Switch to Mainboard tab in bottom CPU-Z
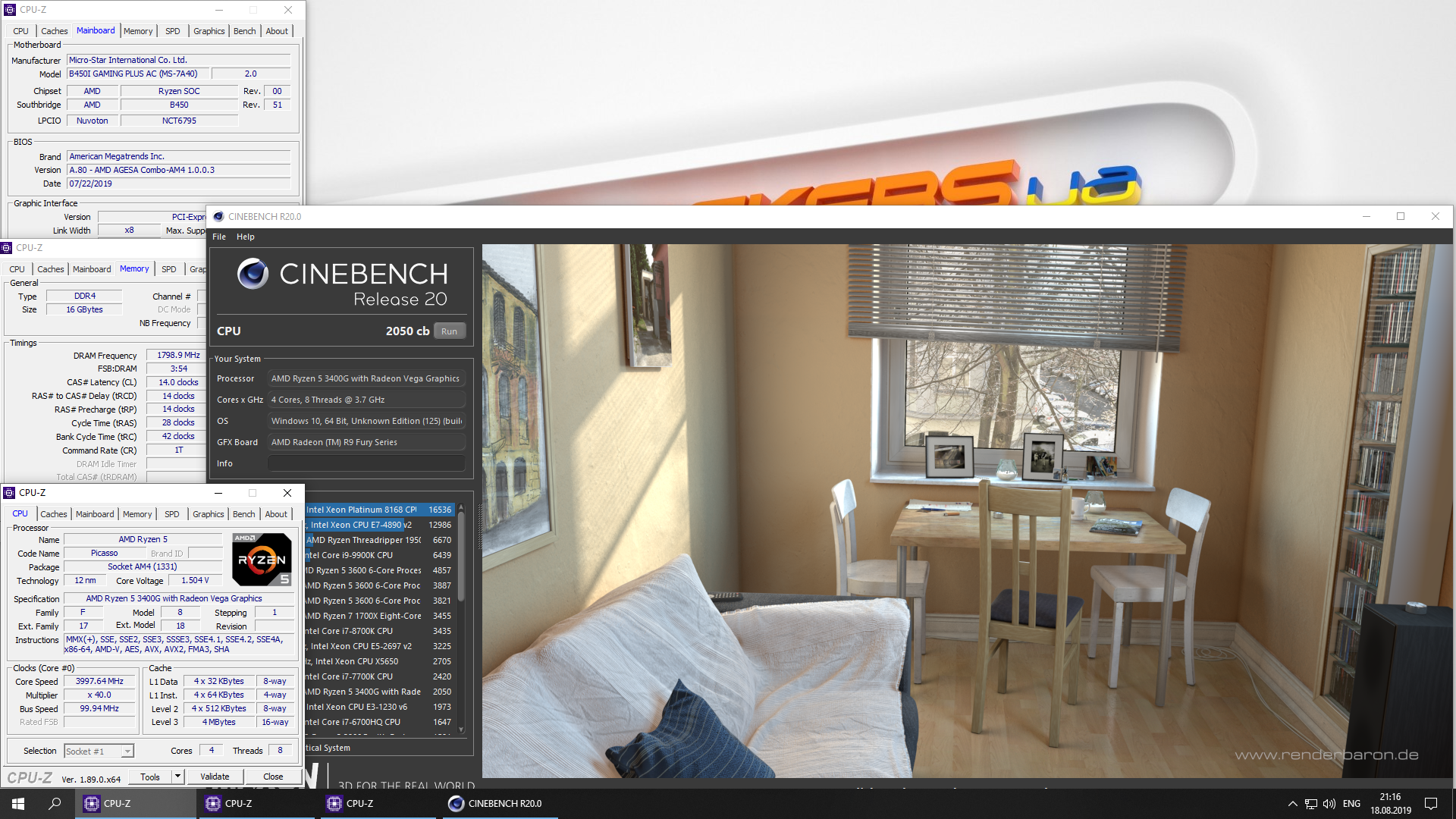1456x819 pixels. coord(95,514)
